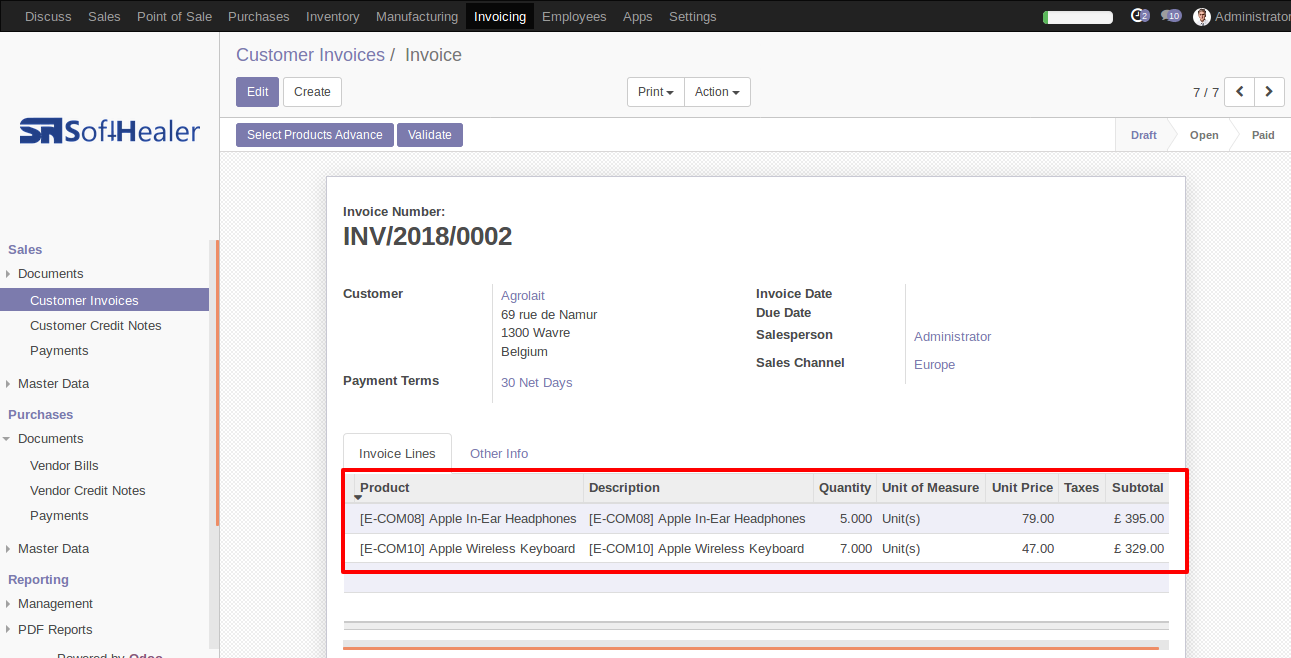Open the Point of Sale menu
This screenshot has height=658, width=1291.
coord(174,17)
